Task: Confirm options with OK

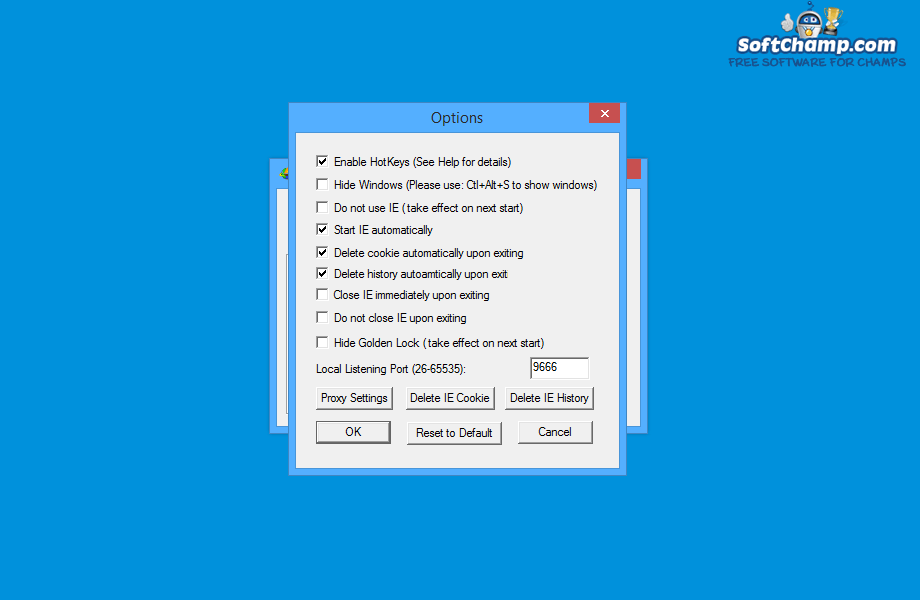Action: pos(353,432)
